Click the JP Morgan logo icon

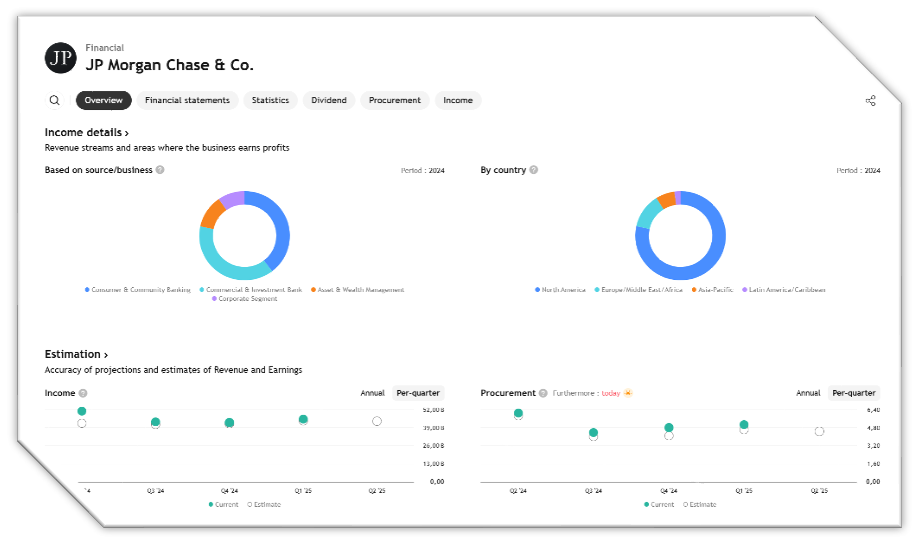point(60,58)
